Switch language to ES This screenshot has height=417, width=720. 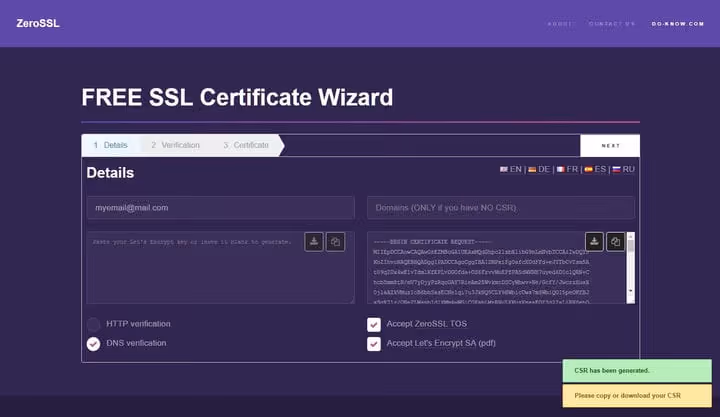pyautogui.click(x=595, y=169)
